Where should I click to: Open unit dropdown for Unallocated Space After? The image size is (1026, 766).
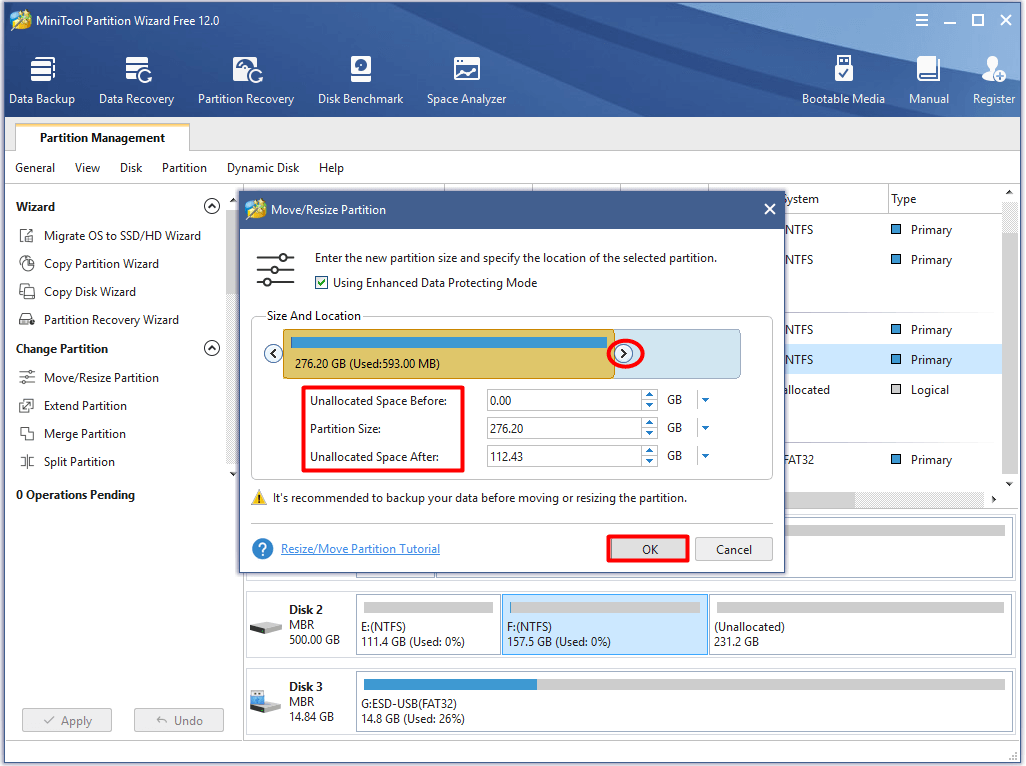(705, 457)
